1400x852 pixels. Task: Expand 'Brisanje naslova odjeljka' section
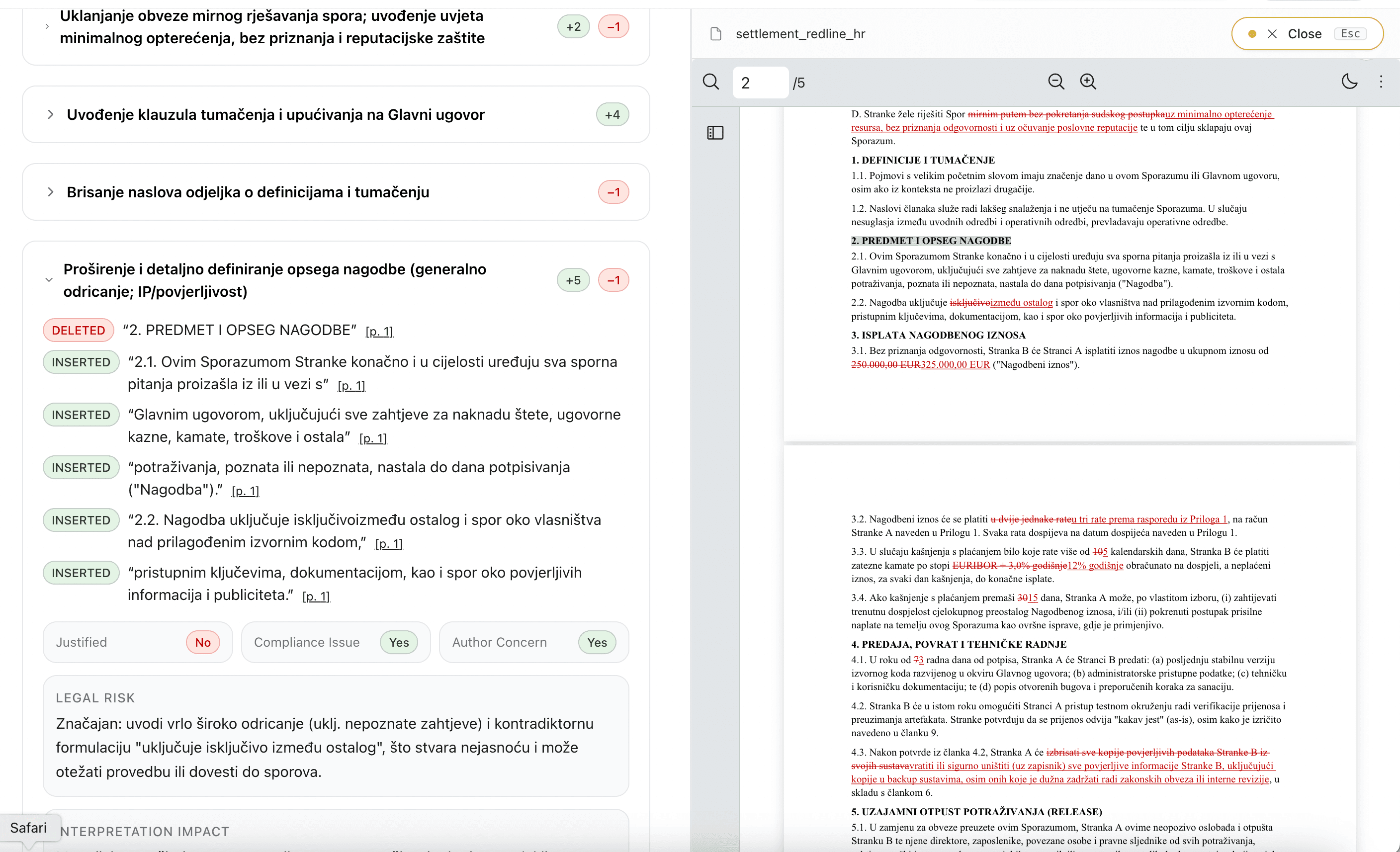51,192
